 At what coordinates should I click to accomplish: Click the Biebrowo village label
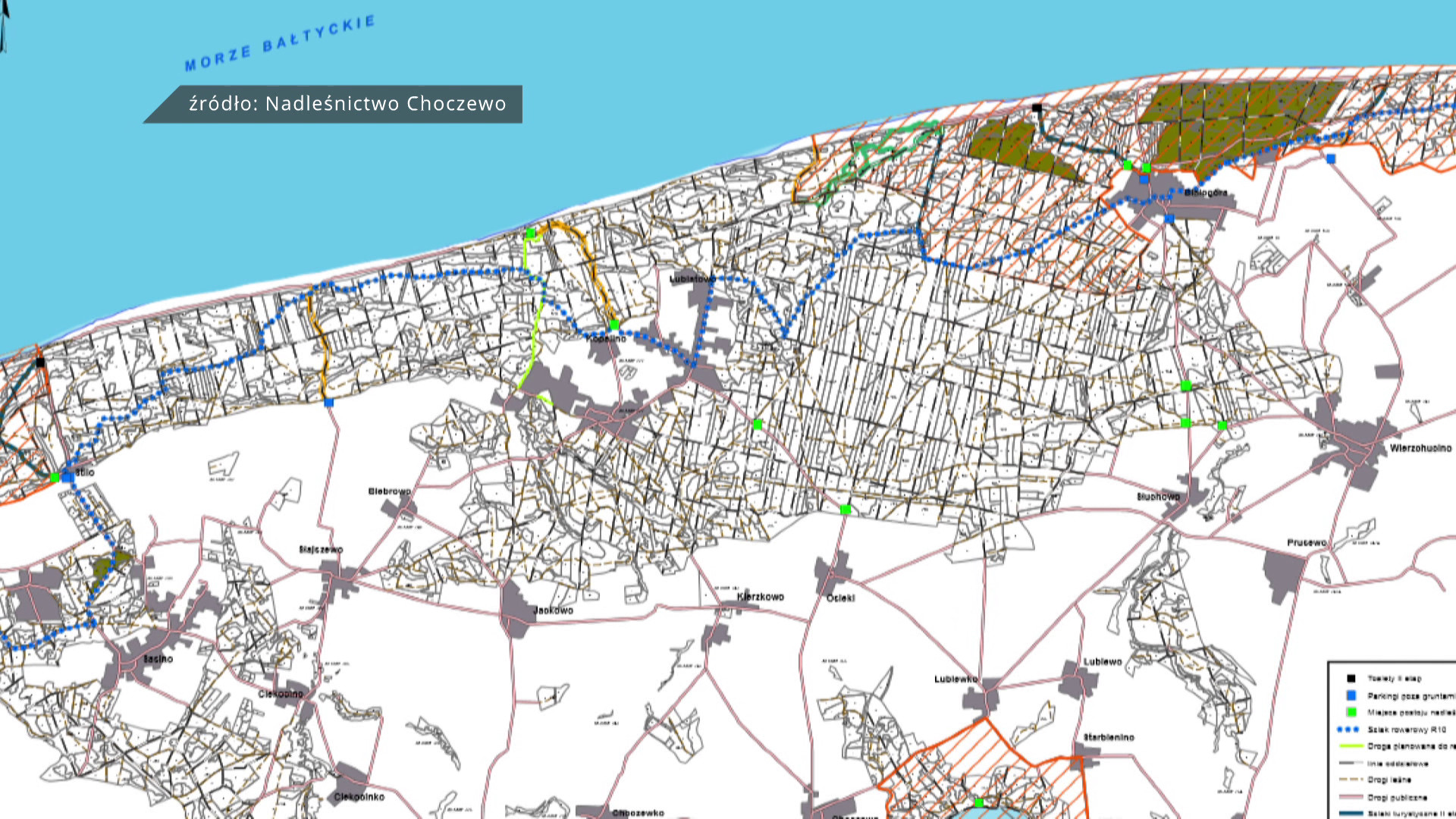[389, 491]
